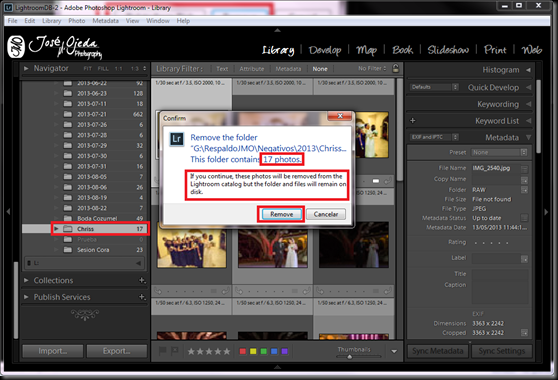Screen dimensions: 558x380
Task: Select the red color label swatch
Action: coord(243,351)
